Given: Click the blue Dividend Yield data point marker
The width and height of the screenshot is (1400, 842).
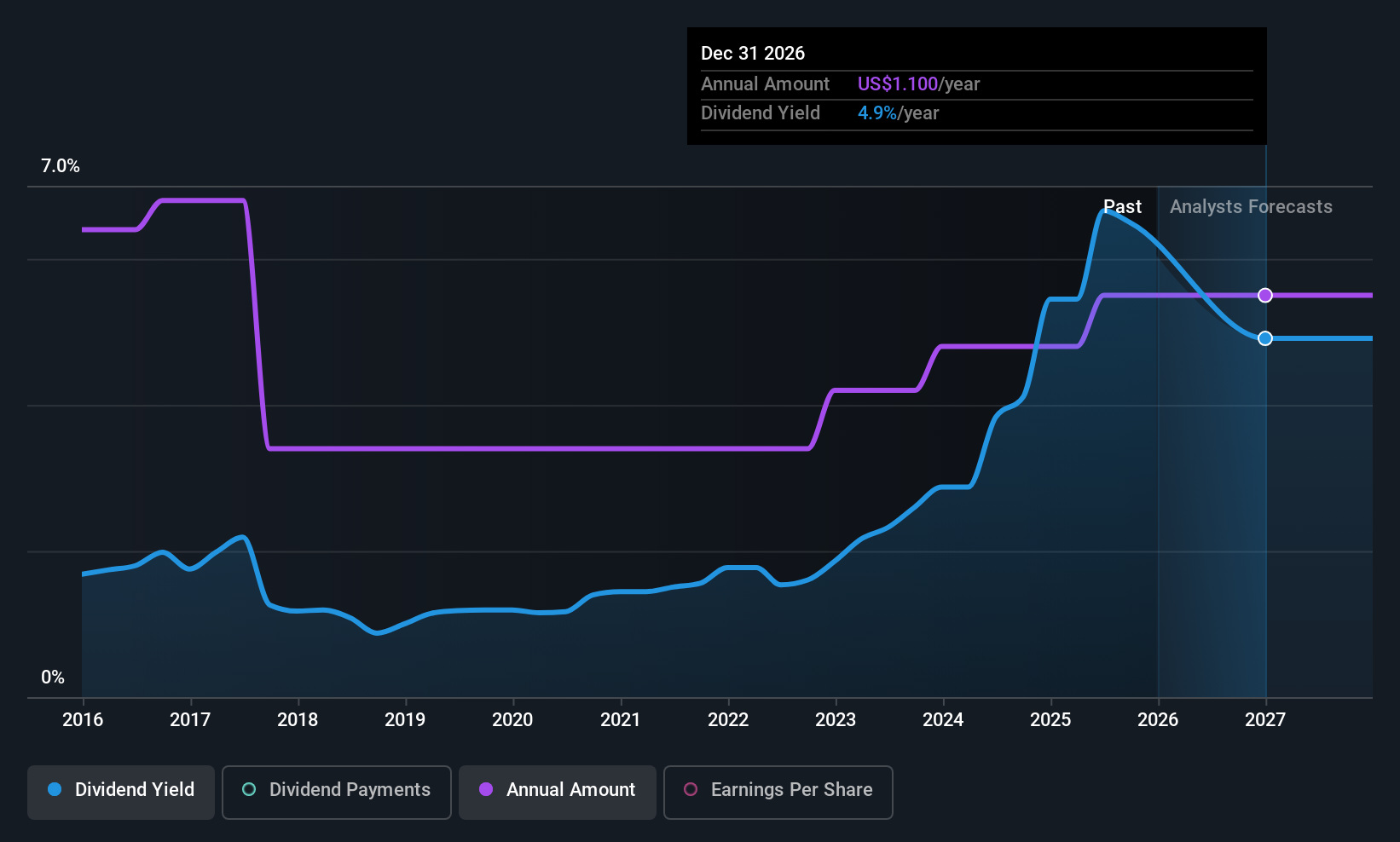Looking at the screenshot, I should point(1265,338).
